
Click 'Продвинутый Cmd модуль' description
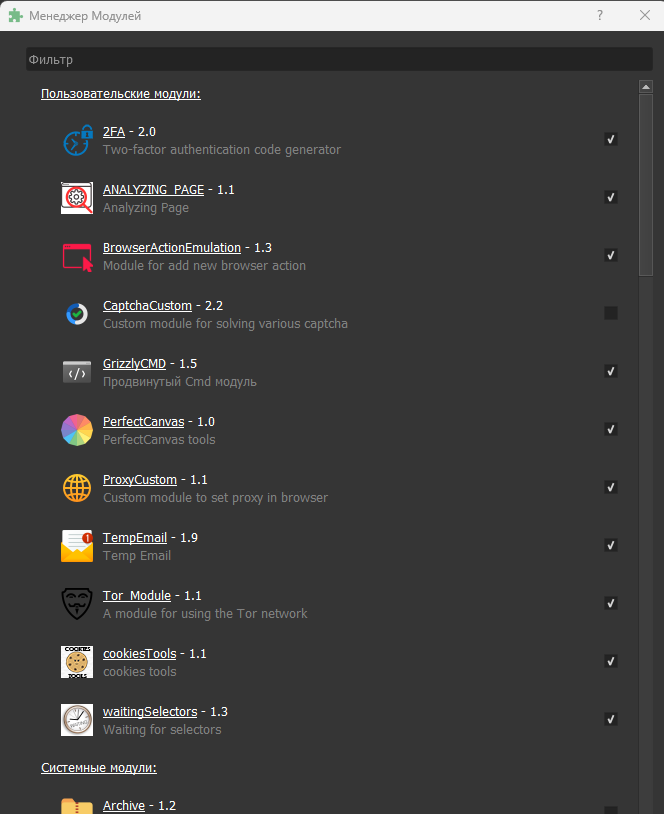coord(180,382)
